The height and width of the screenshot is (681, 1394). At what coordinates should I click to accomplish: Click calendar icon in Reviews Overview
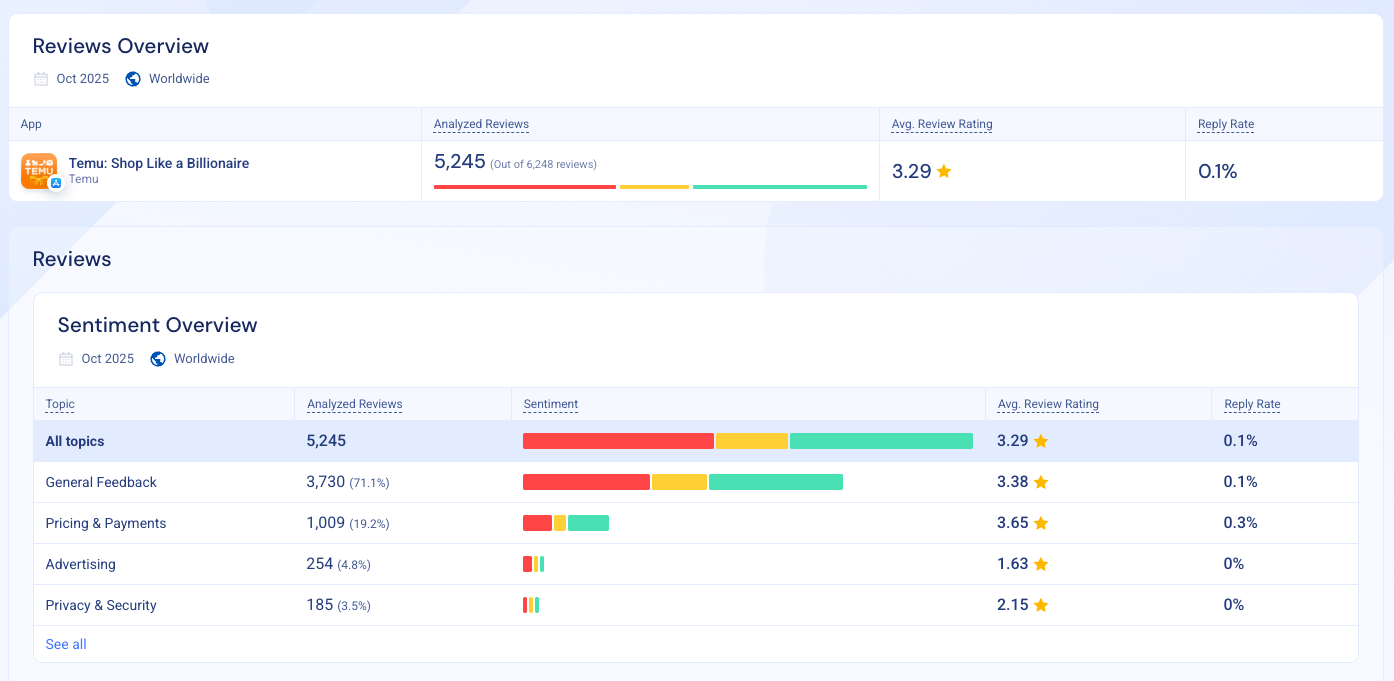click(41, 79)
